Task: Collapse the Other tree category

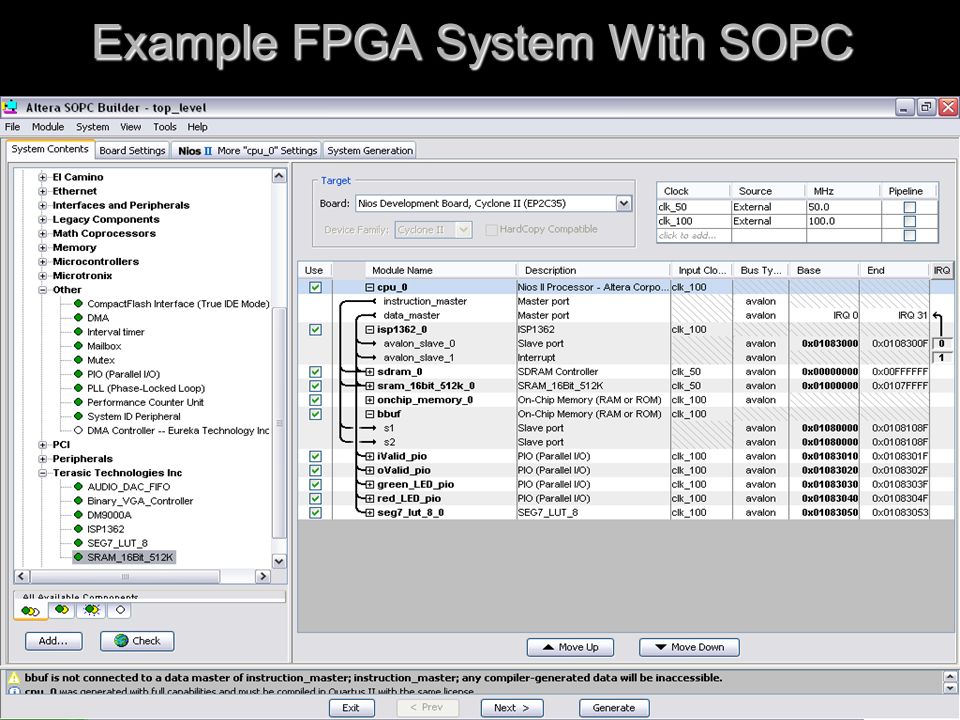Action: [x=43, y=290]
